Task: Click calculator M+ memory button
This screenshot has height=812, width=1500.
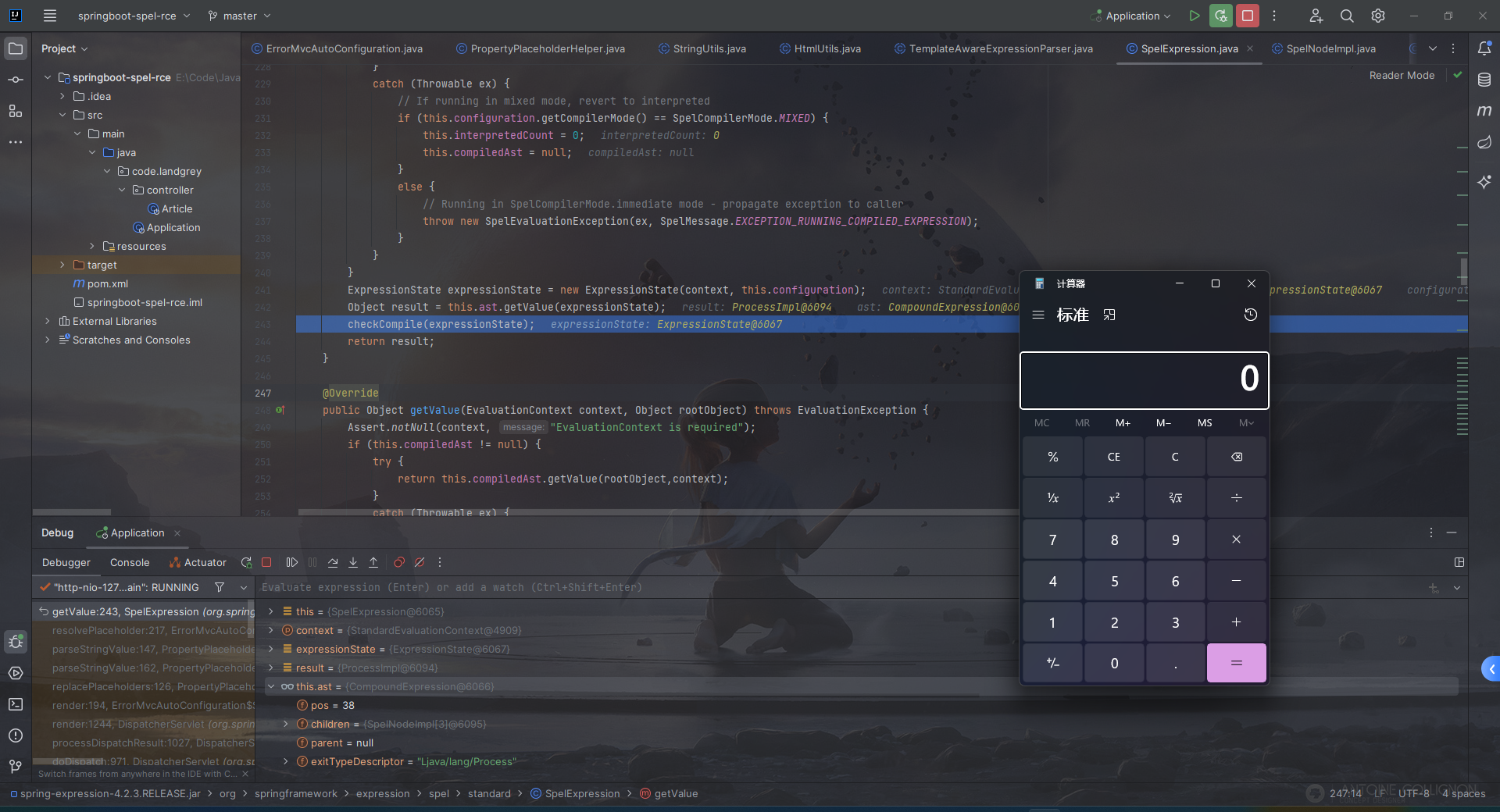Action: [x=1123, y=422]
